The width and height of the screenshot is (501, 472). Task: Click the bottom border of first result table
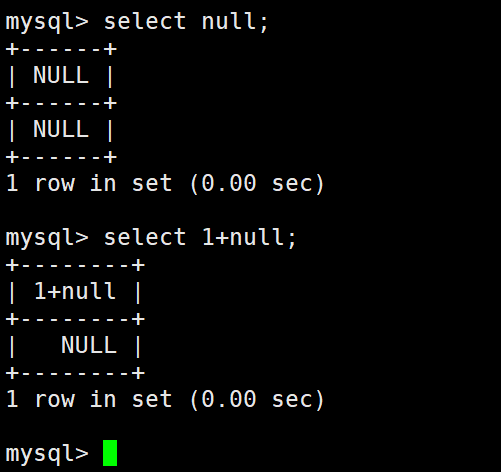coord(61,157)
